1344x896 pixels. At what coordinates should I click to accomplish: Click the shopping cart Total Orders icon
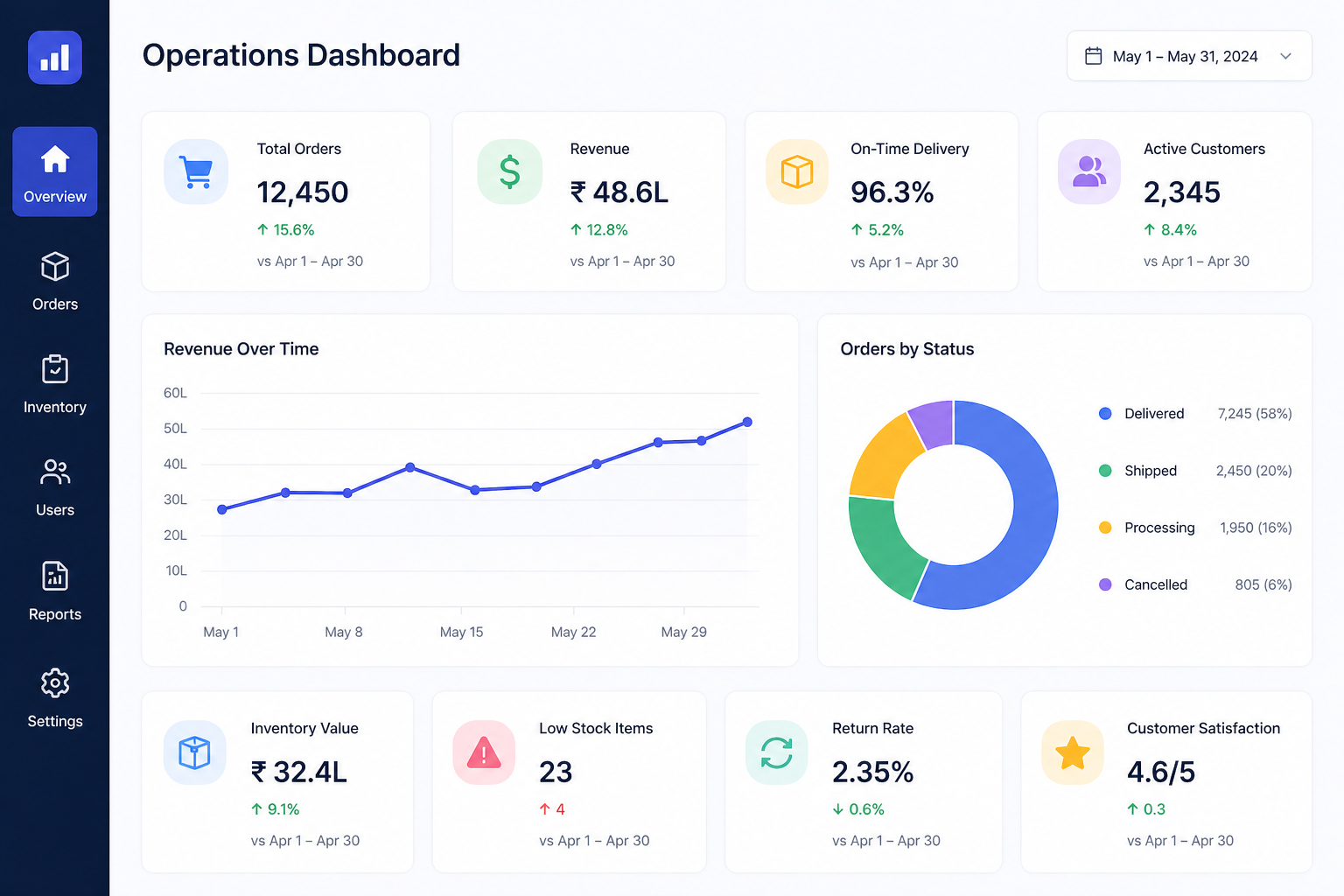pos(196,171)
